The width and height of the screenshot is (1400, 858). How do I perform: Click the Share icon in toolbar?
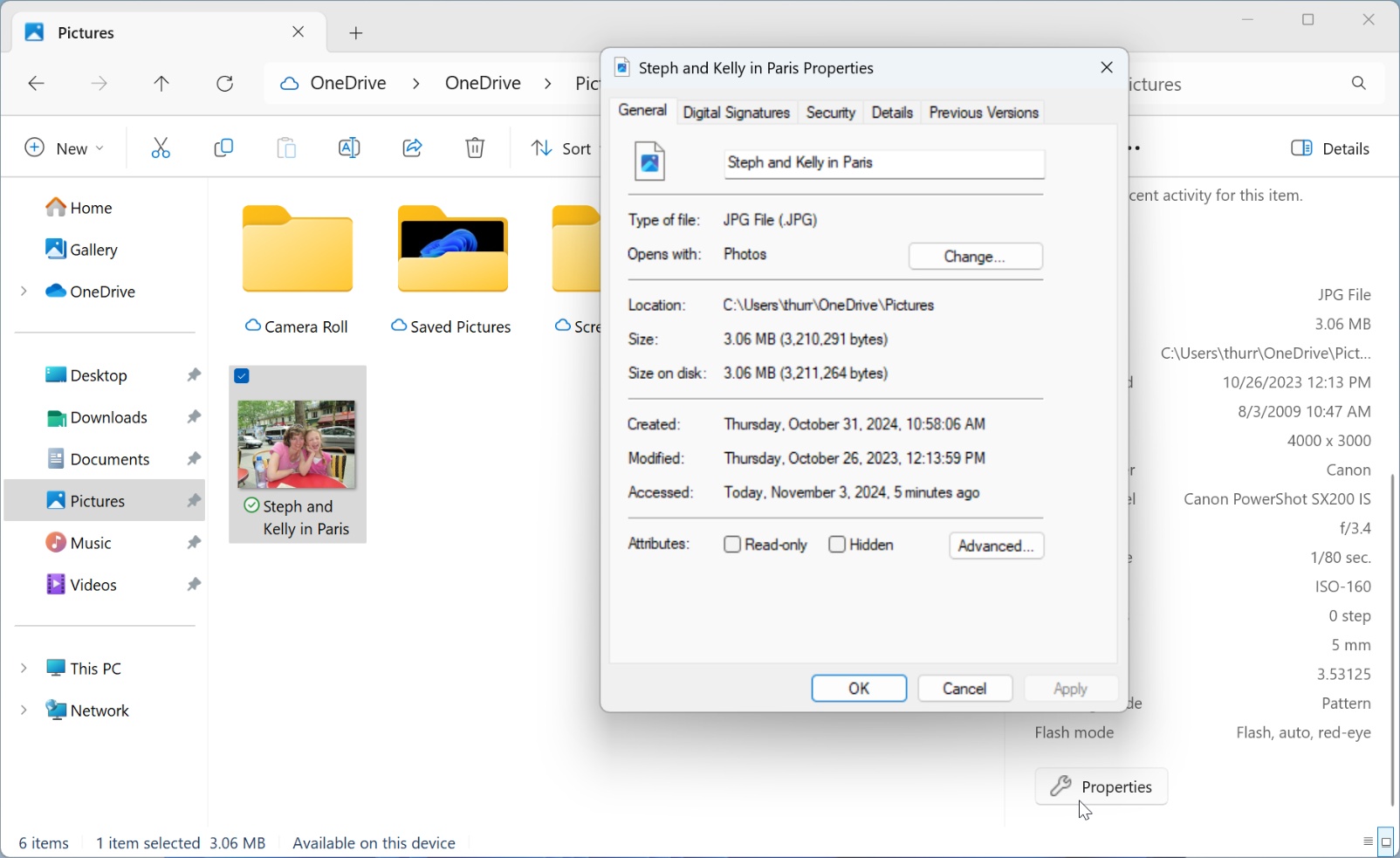tap(412, 148)
